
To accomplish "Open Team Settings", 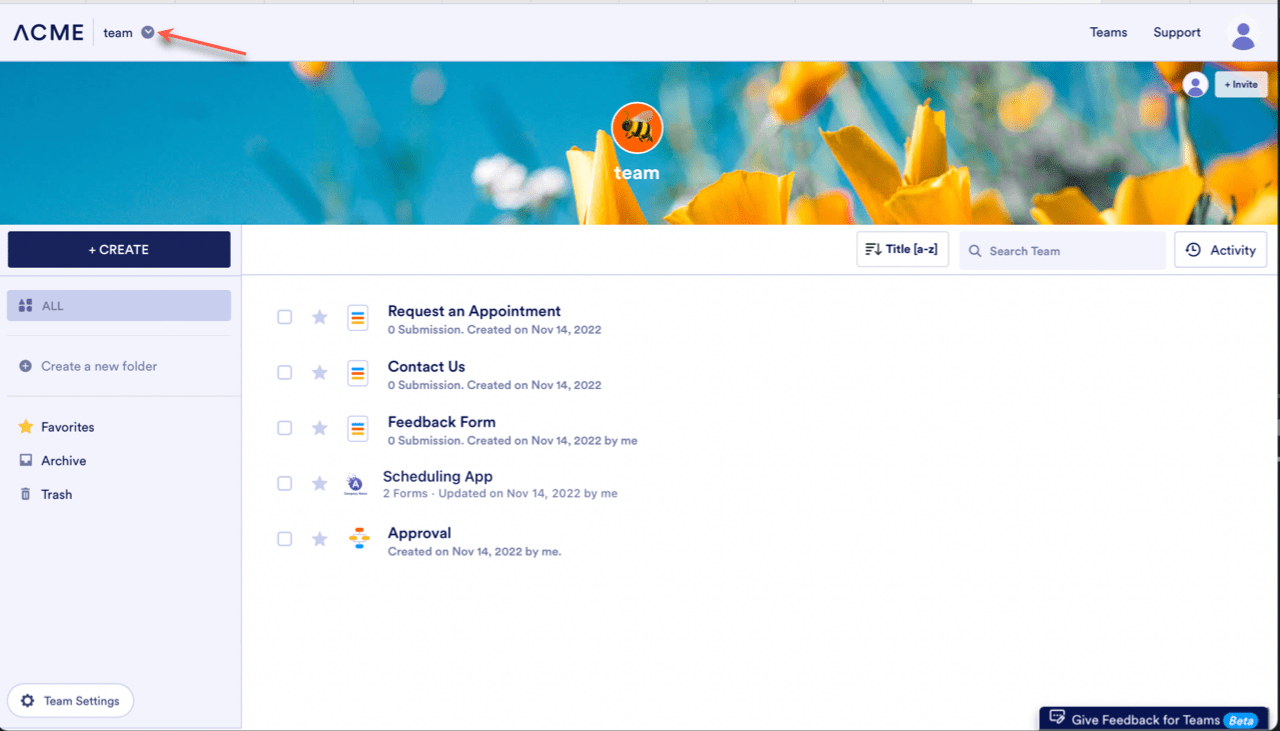I will (70, 701).
